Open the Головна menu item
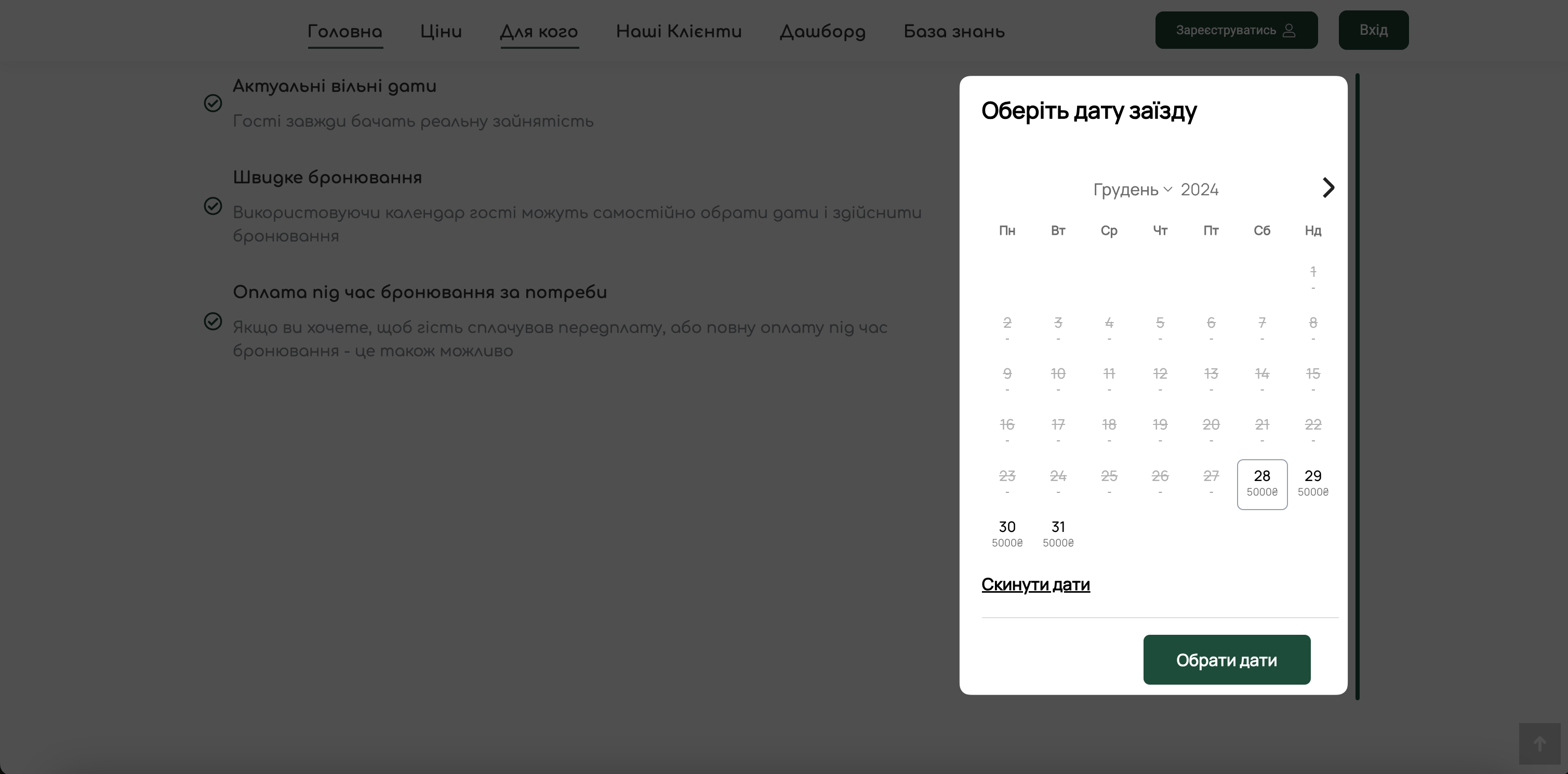Image resolution: width=1568 pixels, height=774 pixels. click(344, 31)
